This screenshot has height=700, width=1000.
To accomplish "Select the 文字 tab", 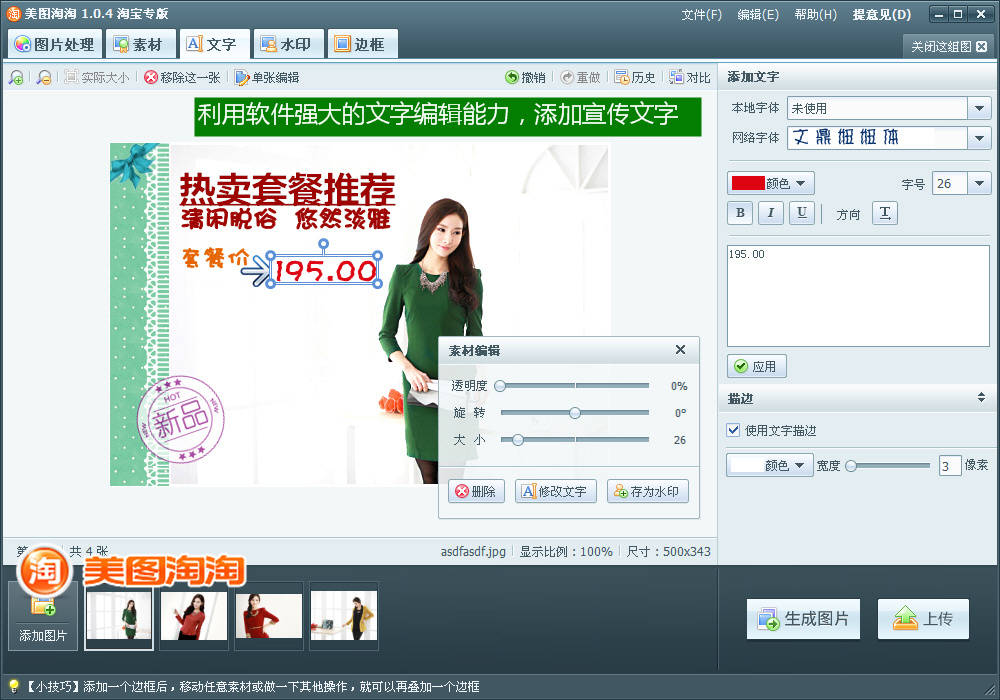I will (213, 44).
